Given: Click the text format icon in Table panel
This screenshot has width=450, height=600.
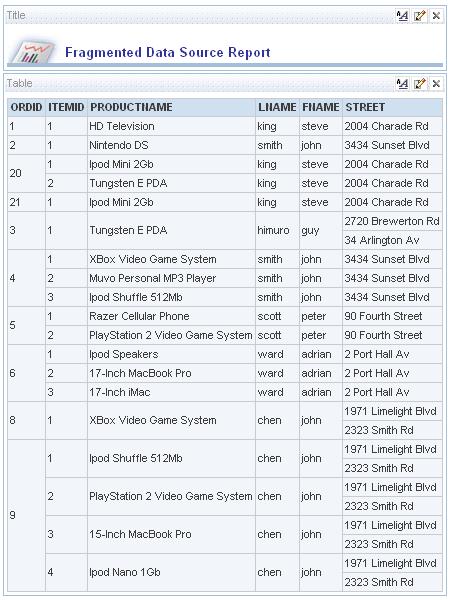Looking at the screenshot, I should click(402, 83).
